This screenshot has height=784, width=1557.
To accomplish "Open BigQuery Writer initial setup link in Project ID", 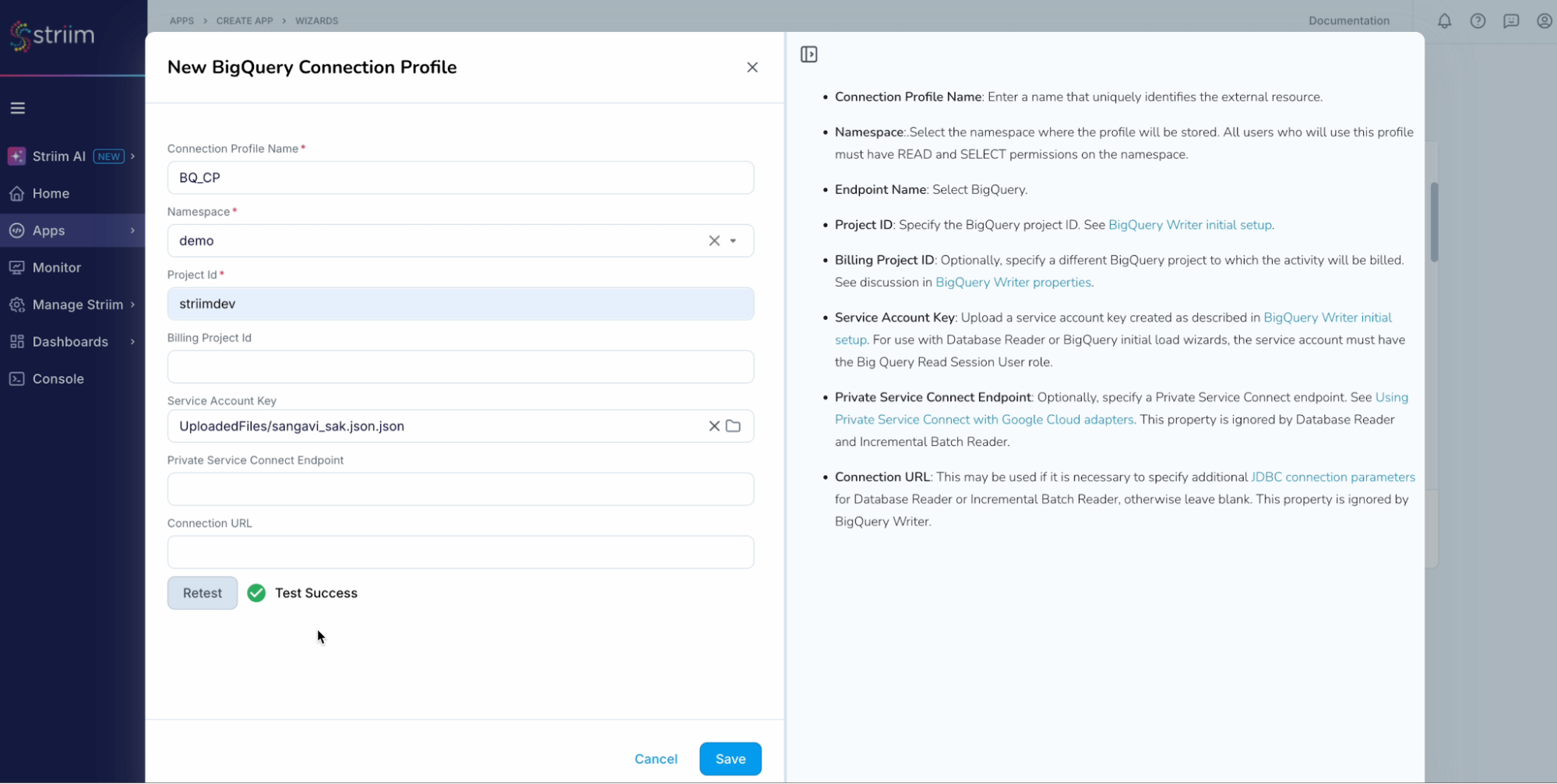I will pos(1189,225).
